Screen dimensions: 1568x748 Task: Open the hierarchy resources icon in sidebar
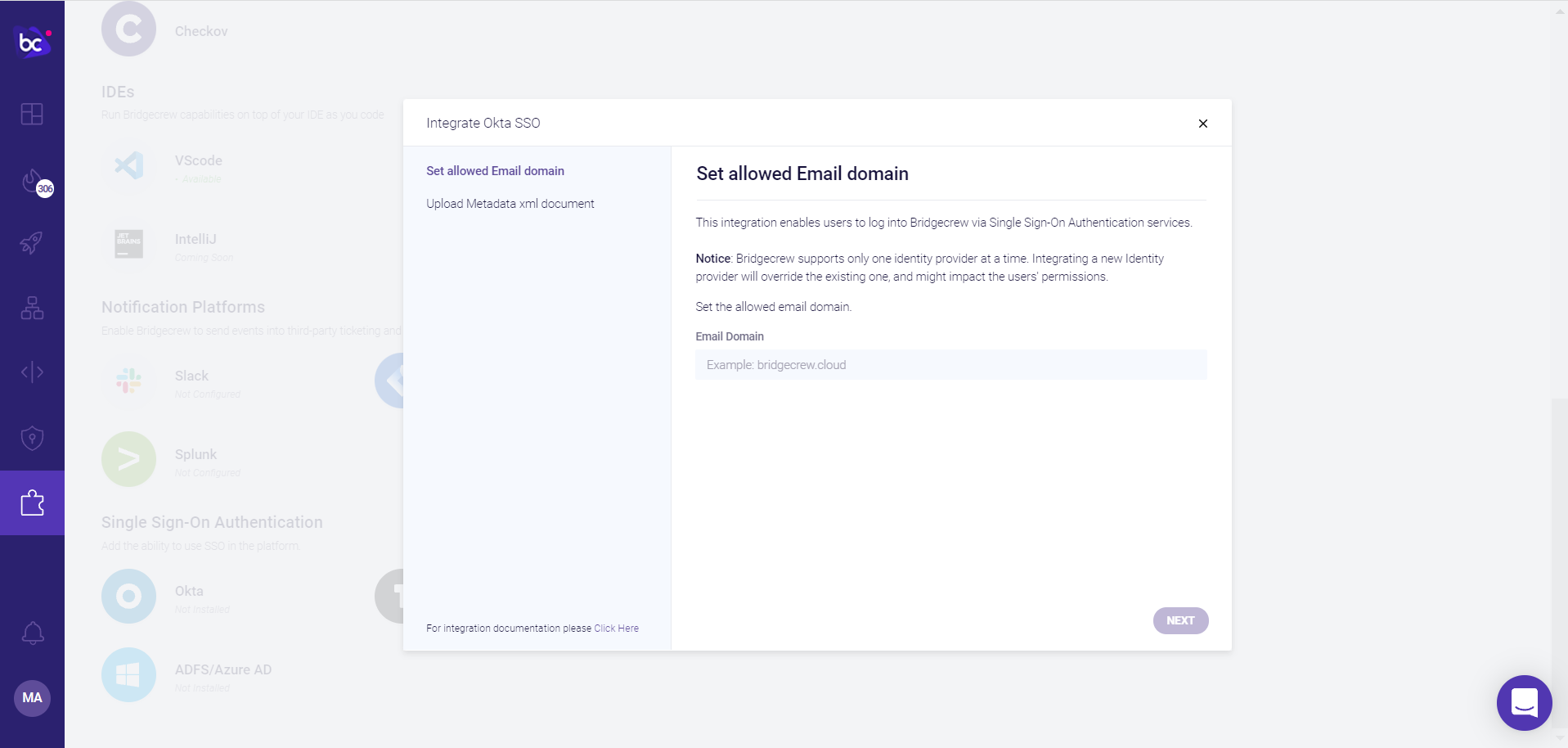coord(32,308)
